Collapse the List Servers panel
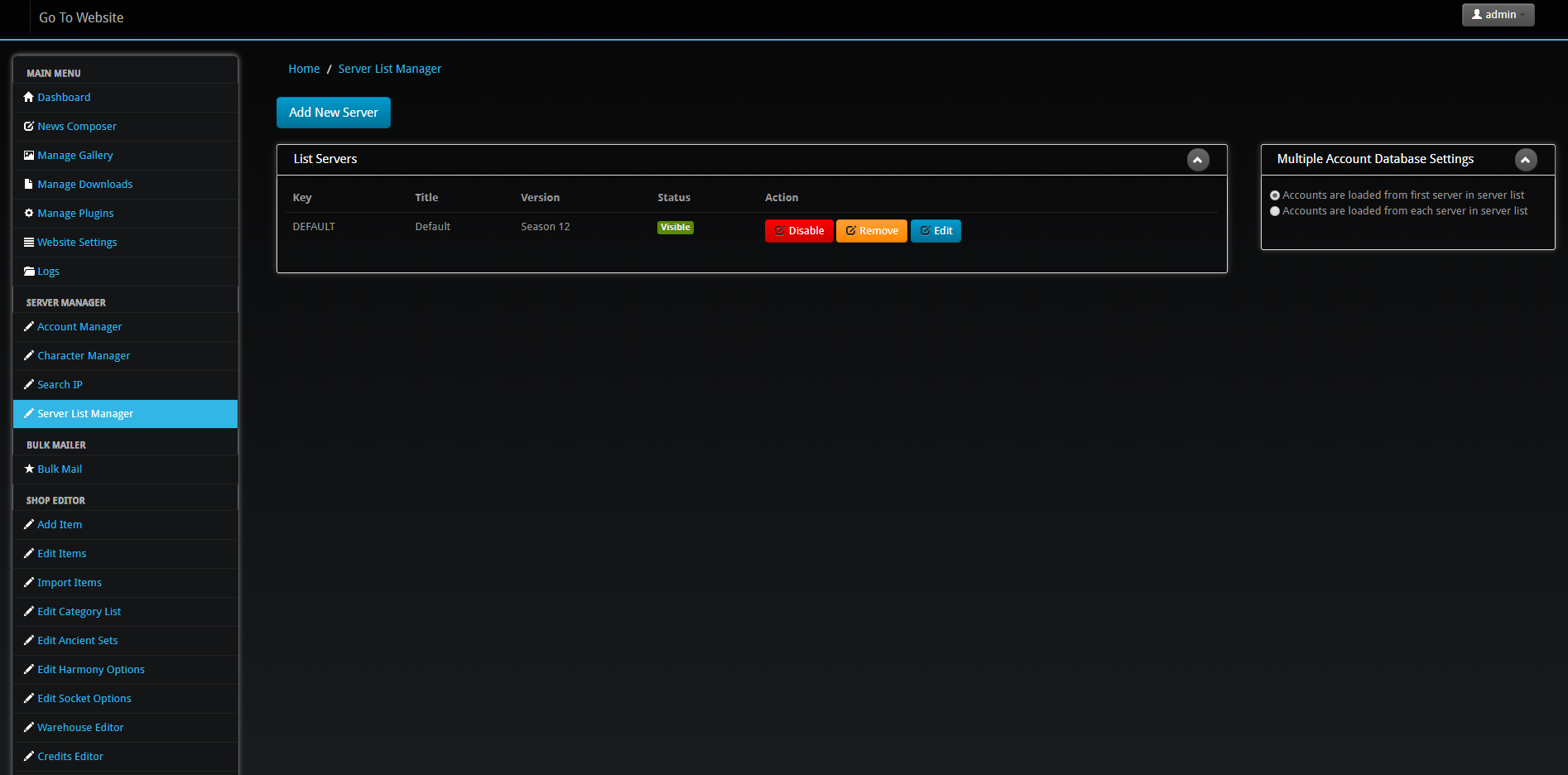Screen dimensions: 1568x775 tap(1198, 160)
